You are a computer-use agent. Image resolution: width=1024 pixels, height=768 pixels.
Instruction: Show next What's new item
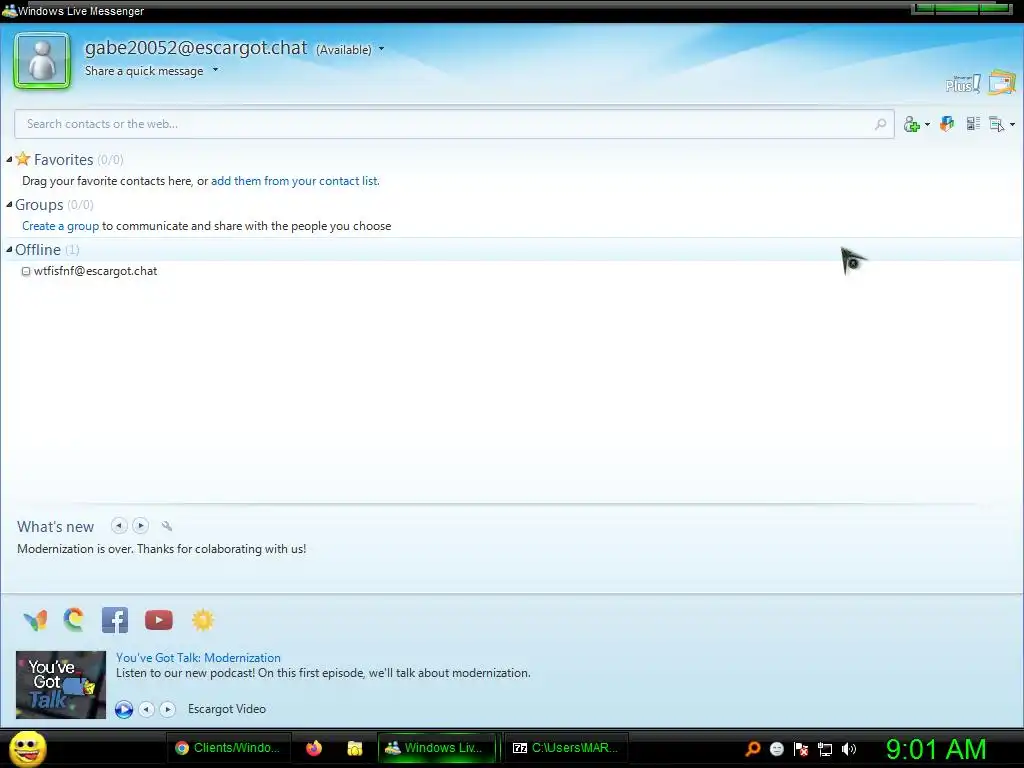(x=140, y=526)
